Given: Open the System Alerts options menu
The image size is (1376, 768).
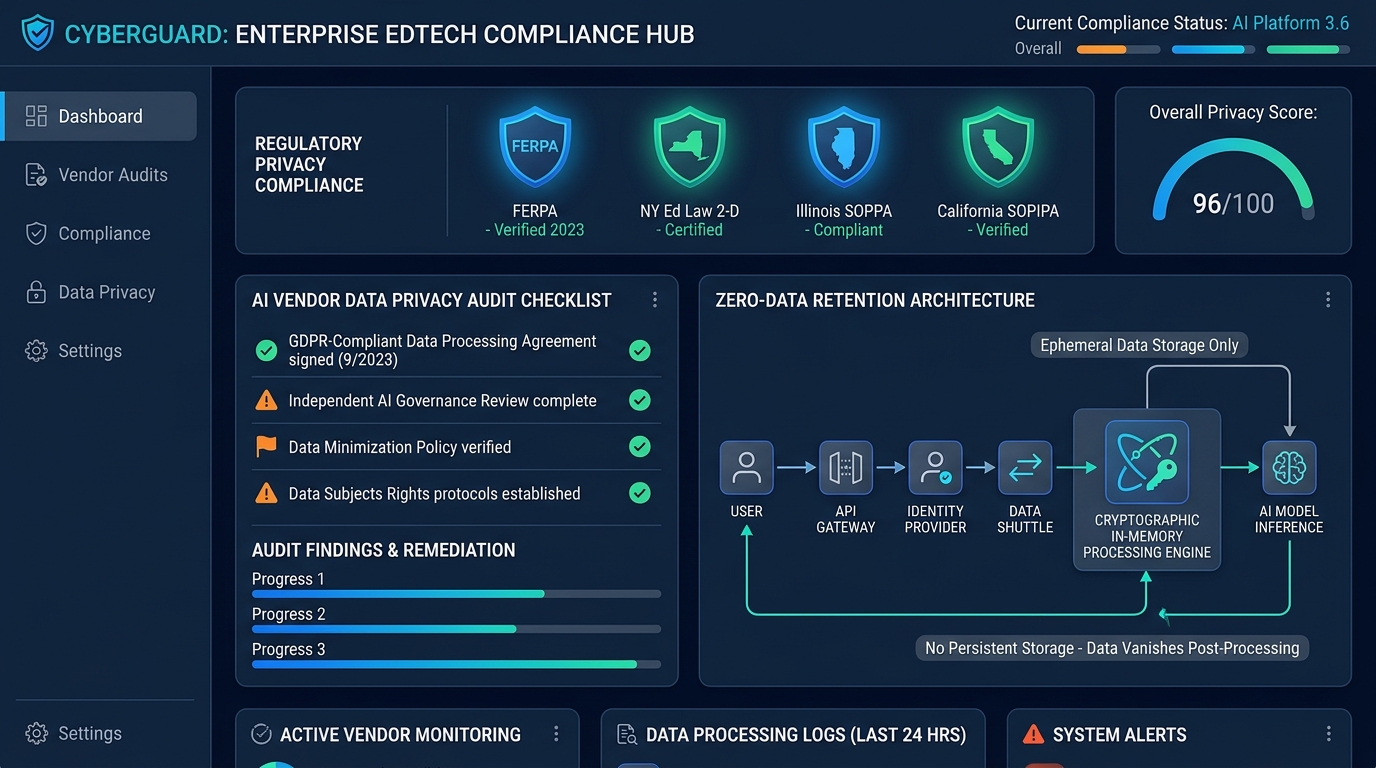Looking at the screenshot, I should tap(1329, 735).
